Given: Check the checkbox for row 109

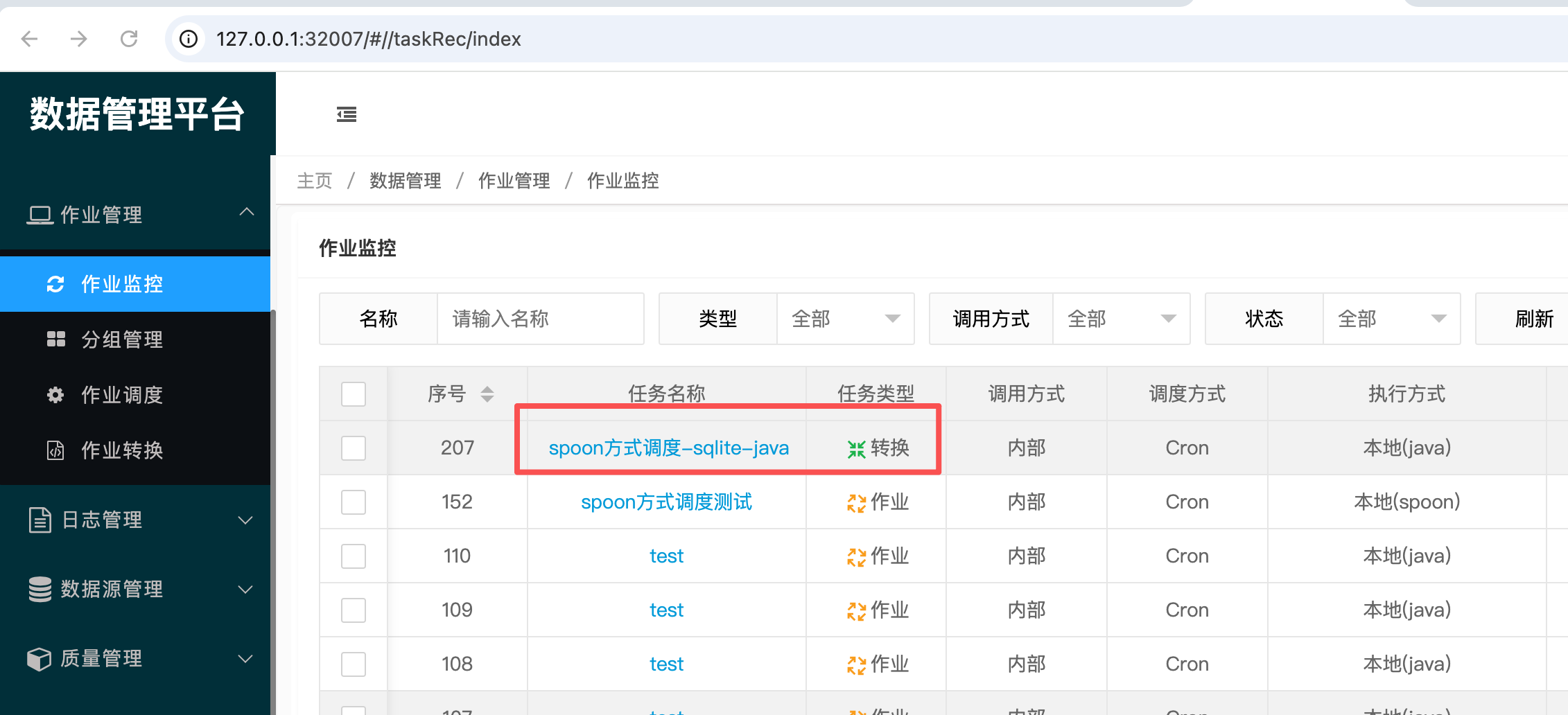Looking at the screenshot, I should 354,610.
